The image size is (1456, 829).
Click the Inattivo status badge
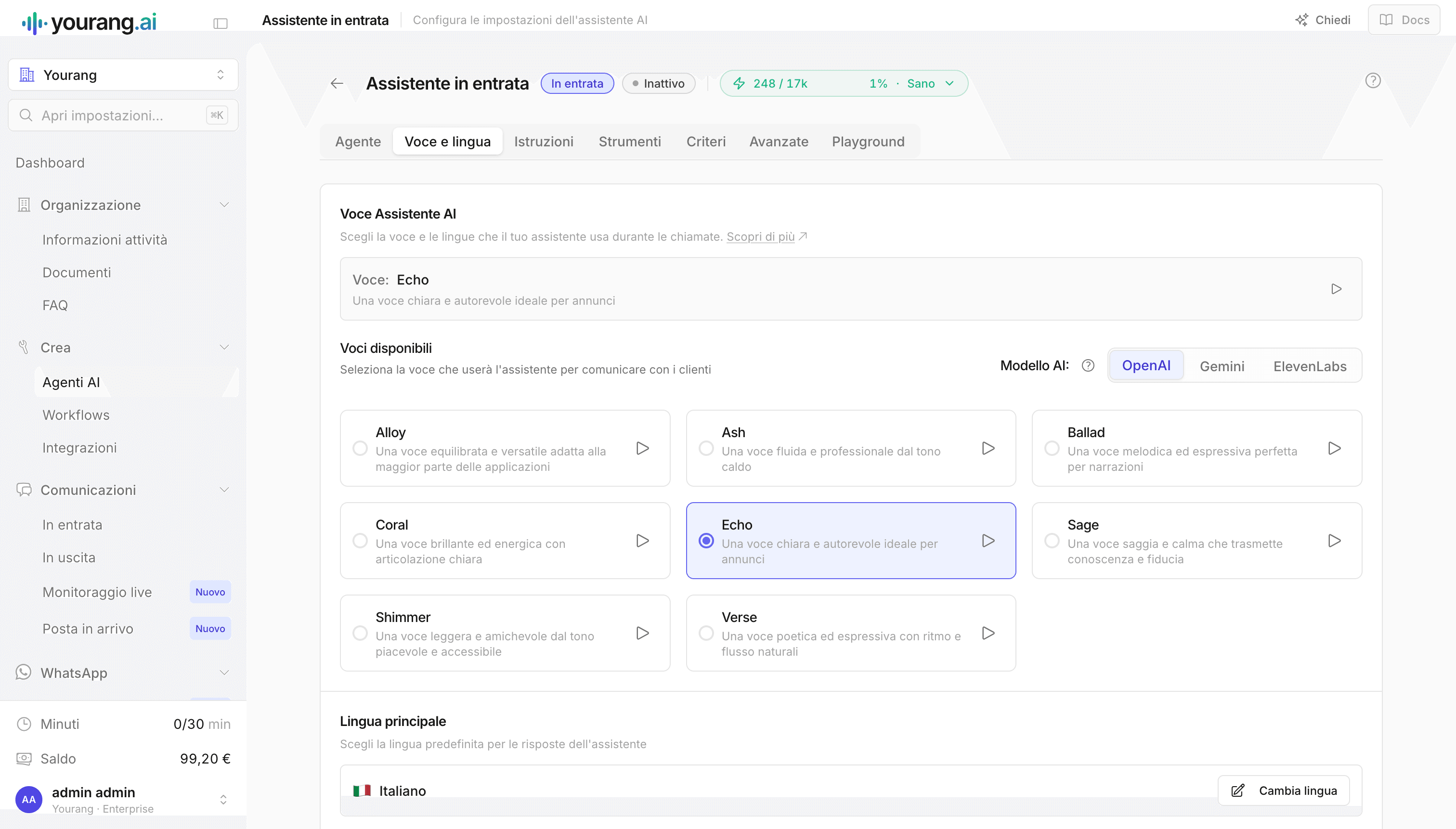(x=658, y=84)
